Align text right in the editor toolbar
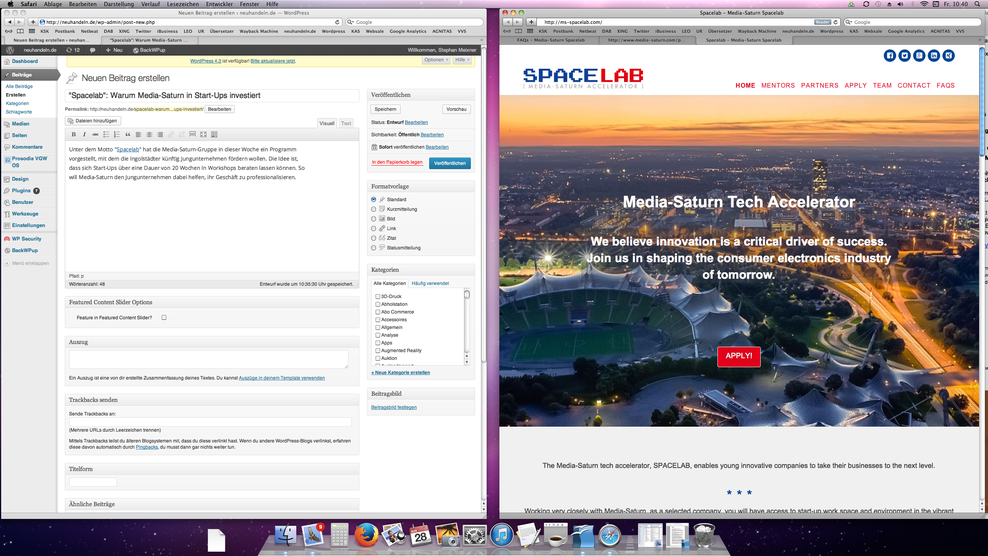 click(x=160, y=134)
